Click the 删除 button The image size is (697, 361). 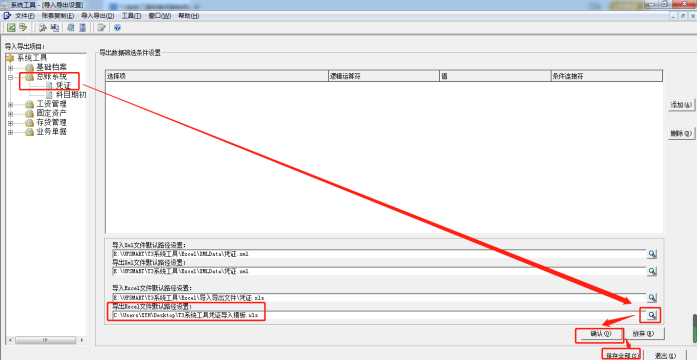(681, 133)
